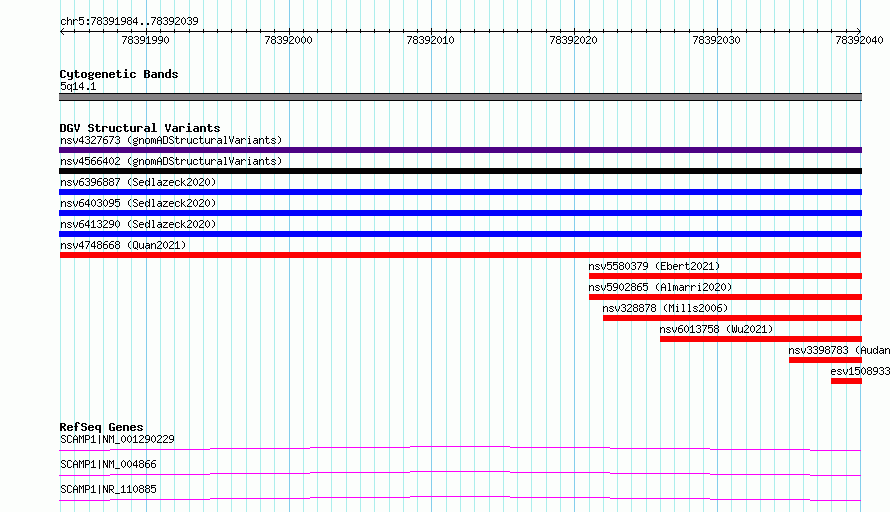Select the blue nsv6413290 variant bar
This screenshot has height=512, width=890.
click(x=460, y=234)
